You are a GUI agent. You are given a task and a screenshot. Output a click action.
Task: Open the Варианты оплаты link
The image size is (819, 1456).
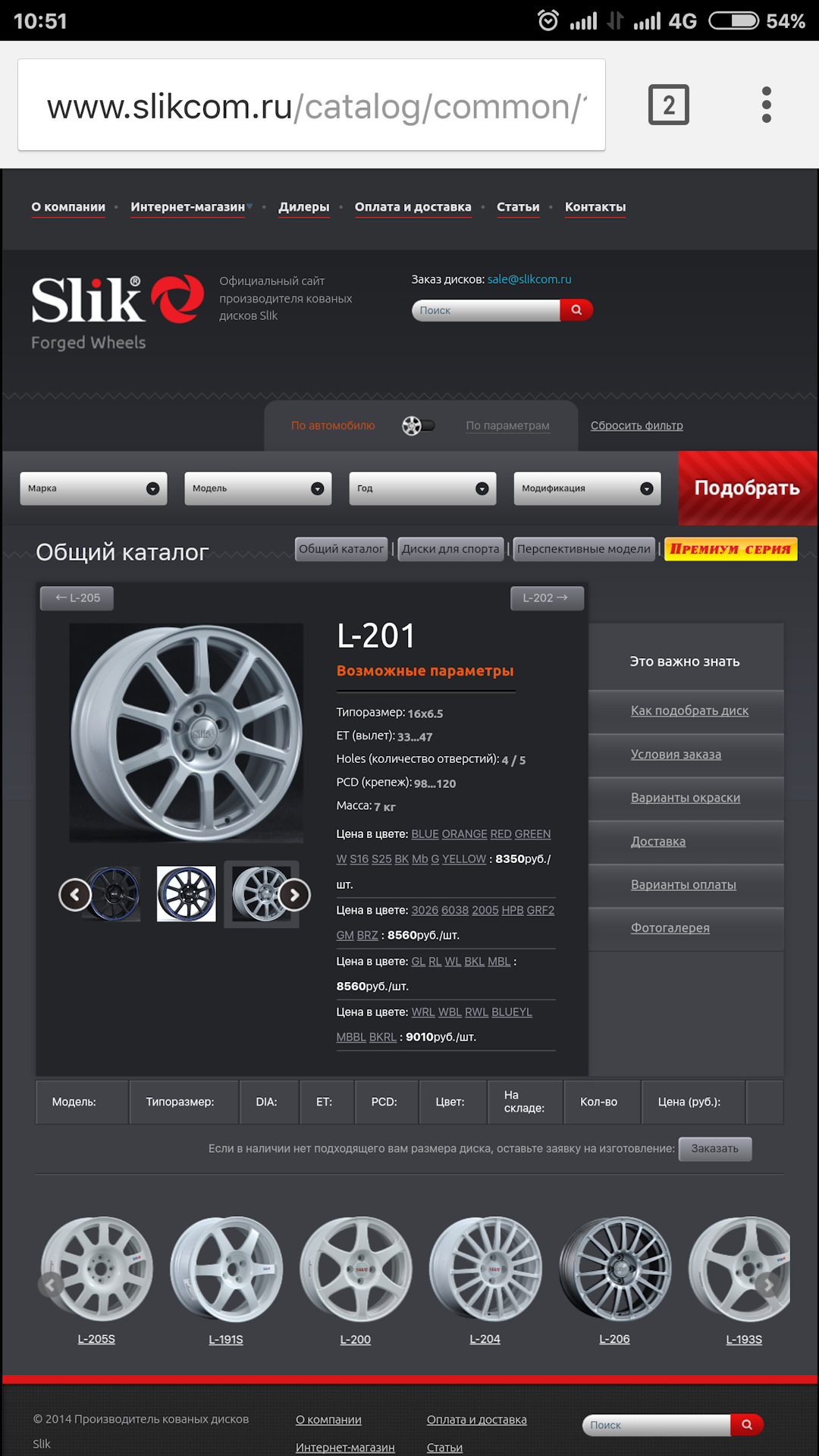click(683, 885)
